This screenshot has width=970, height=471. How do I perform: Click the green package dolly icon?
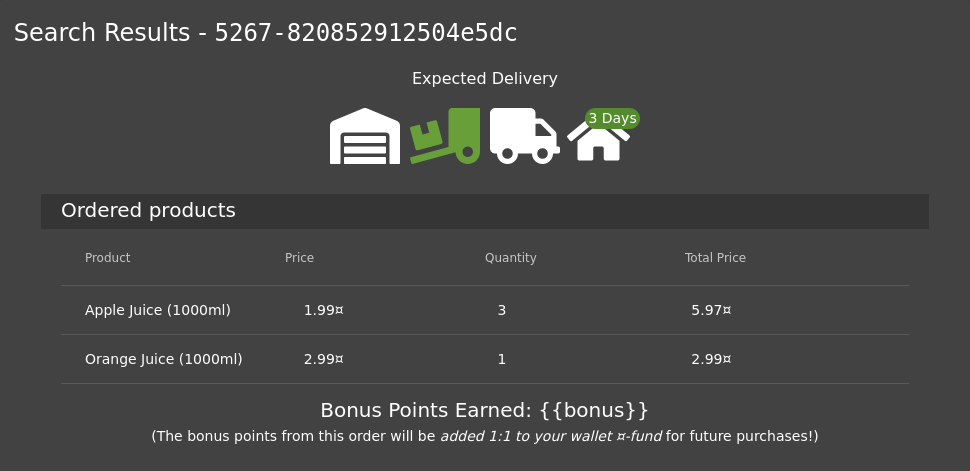click(x=445, y=136)
